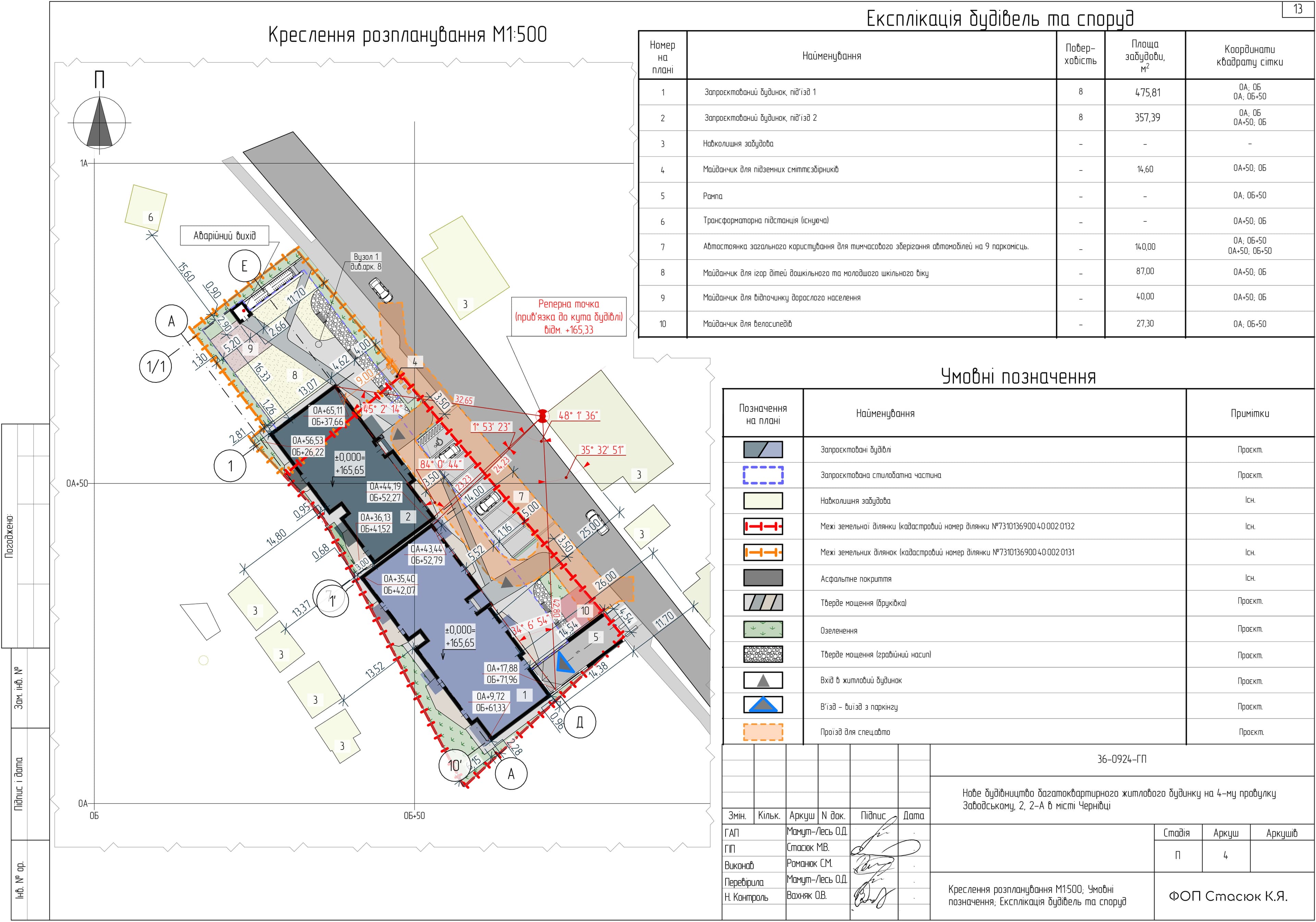
Task: Click the hatched paving stone legend symbol
Action: tap(763, 602)
